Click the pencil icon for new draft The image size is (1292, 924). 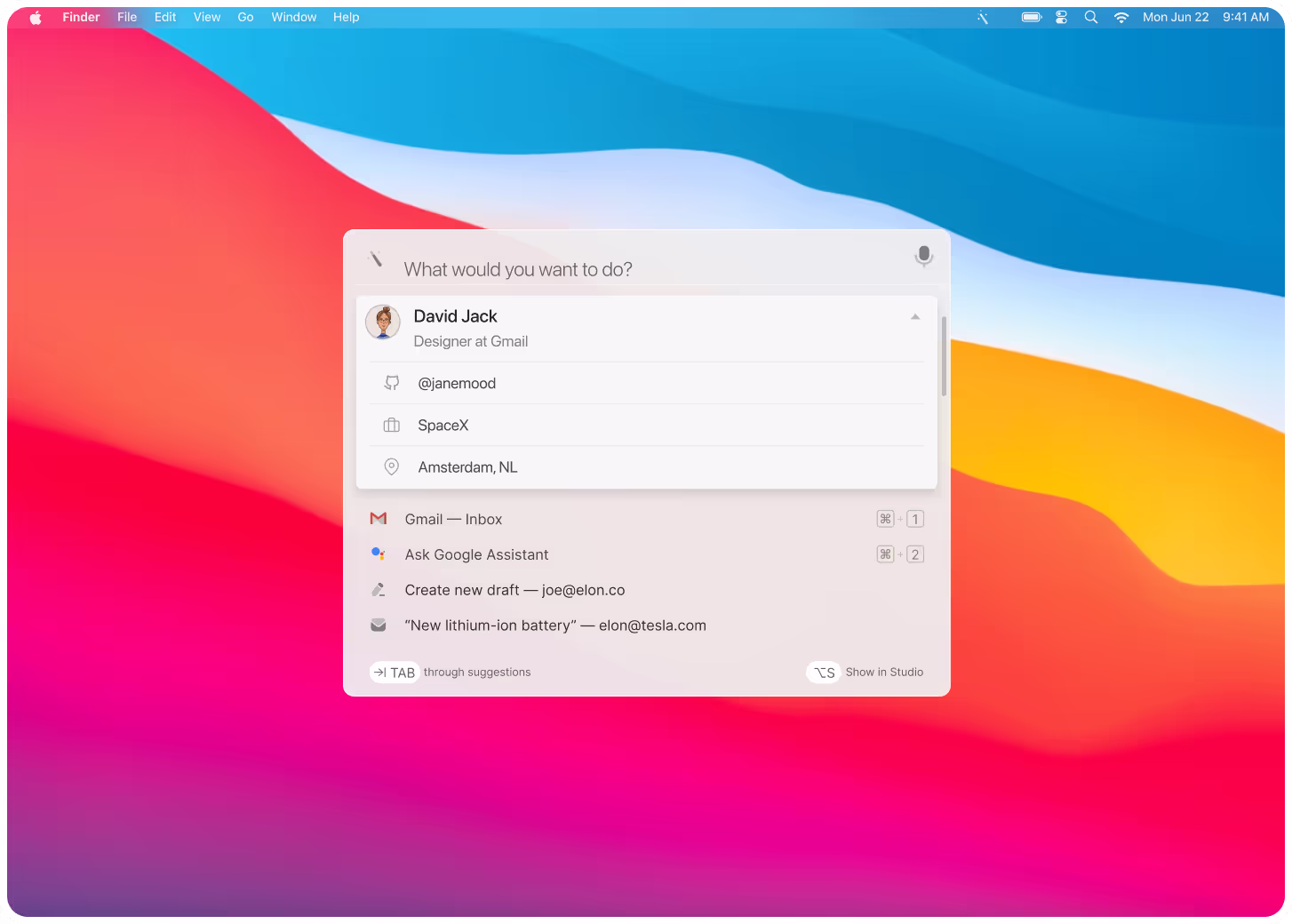coord(379,590)
